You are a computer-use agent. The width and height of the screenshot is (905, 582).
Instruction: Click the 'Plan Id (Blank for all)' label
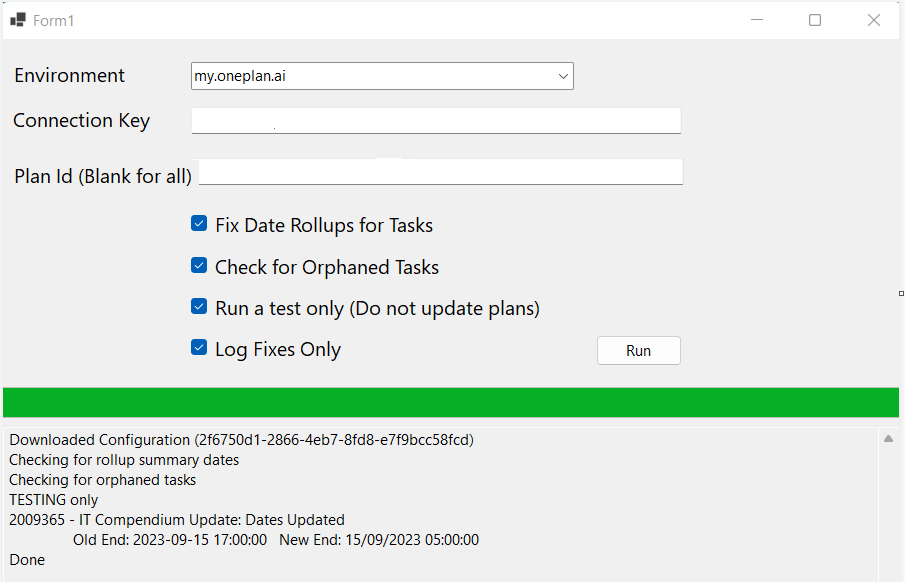coord(103,176)
